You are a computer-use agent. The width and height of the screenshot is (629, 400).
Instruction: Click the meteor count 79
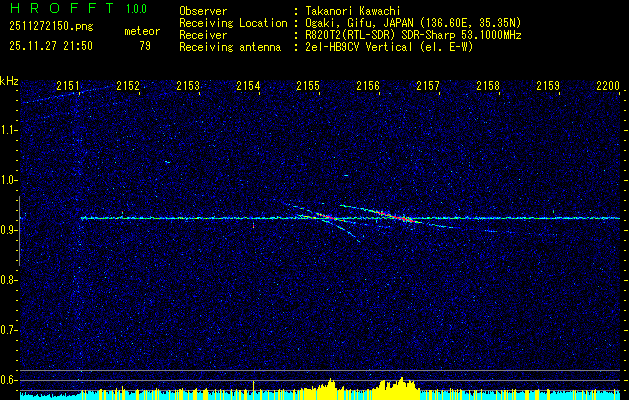tap(145, 46)
